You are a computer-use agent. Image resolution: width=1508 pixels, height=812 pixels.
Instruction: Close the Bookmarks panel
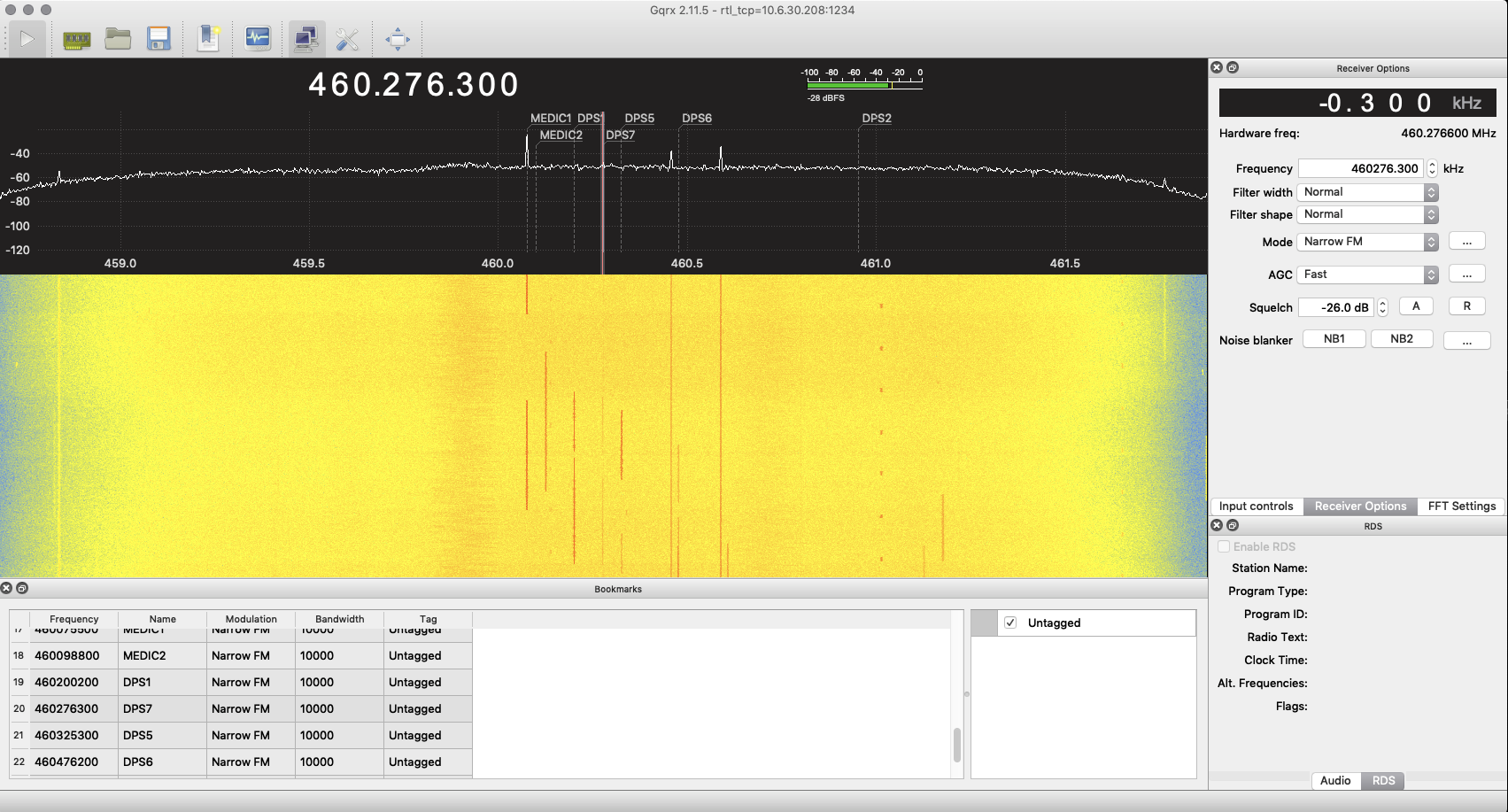[6, 588]
